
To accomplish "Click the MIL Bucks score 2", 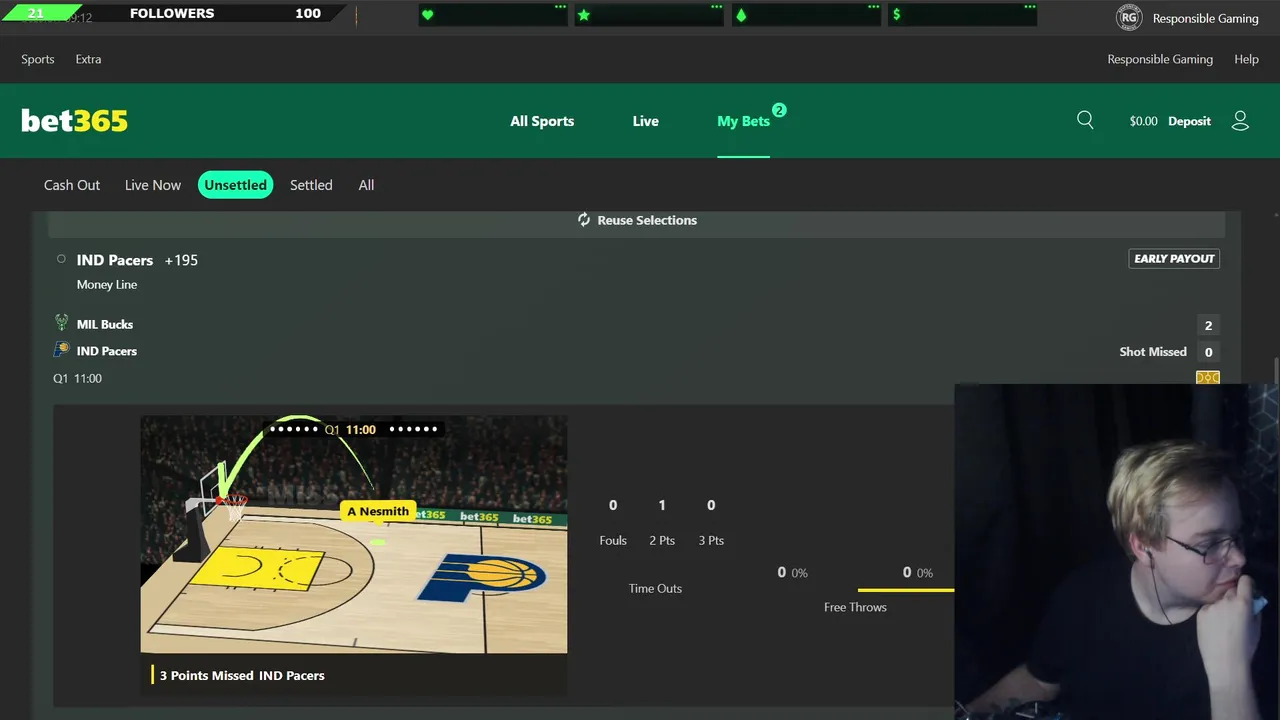I will [x=1208, y=325].
